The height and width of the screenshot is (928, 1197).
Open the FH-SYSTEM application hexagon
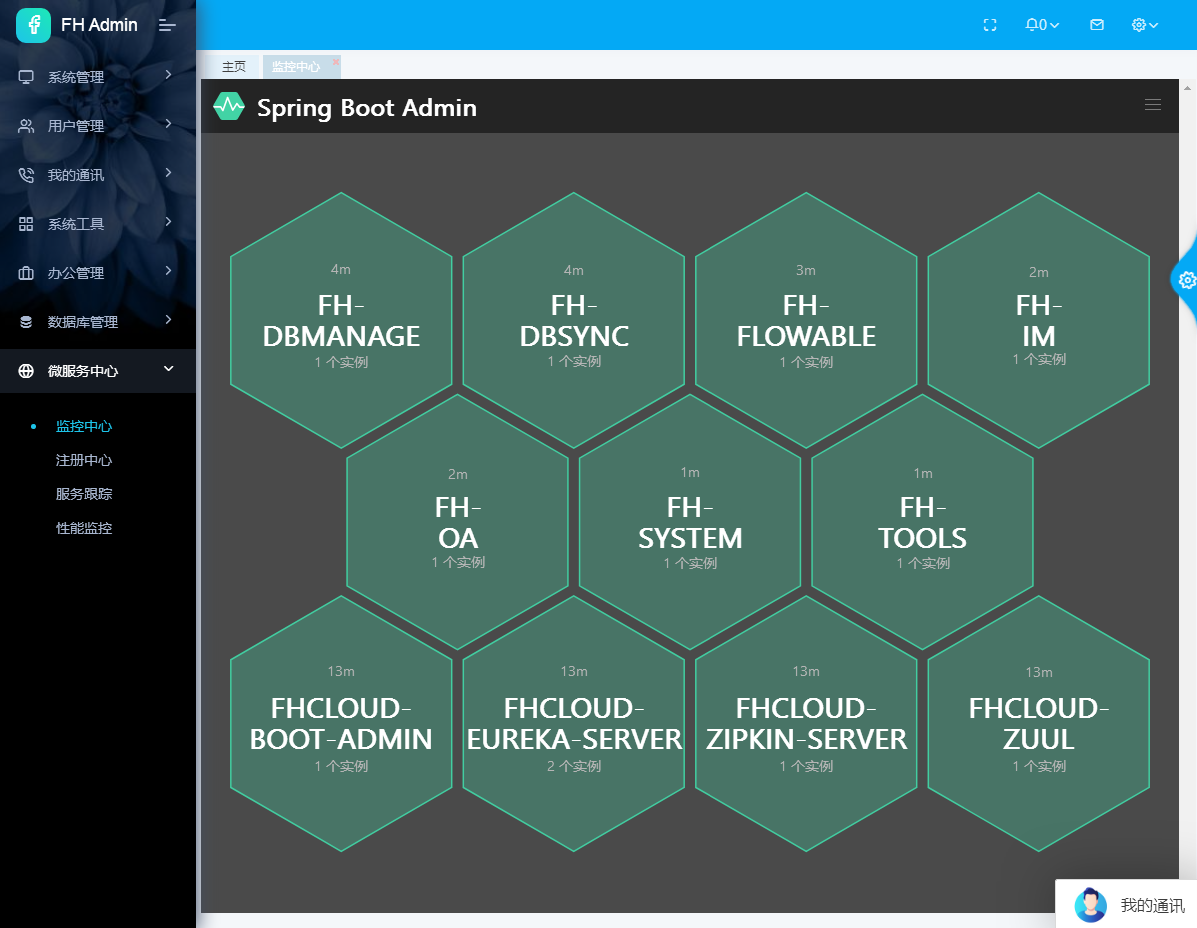(x=690, y=522)
